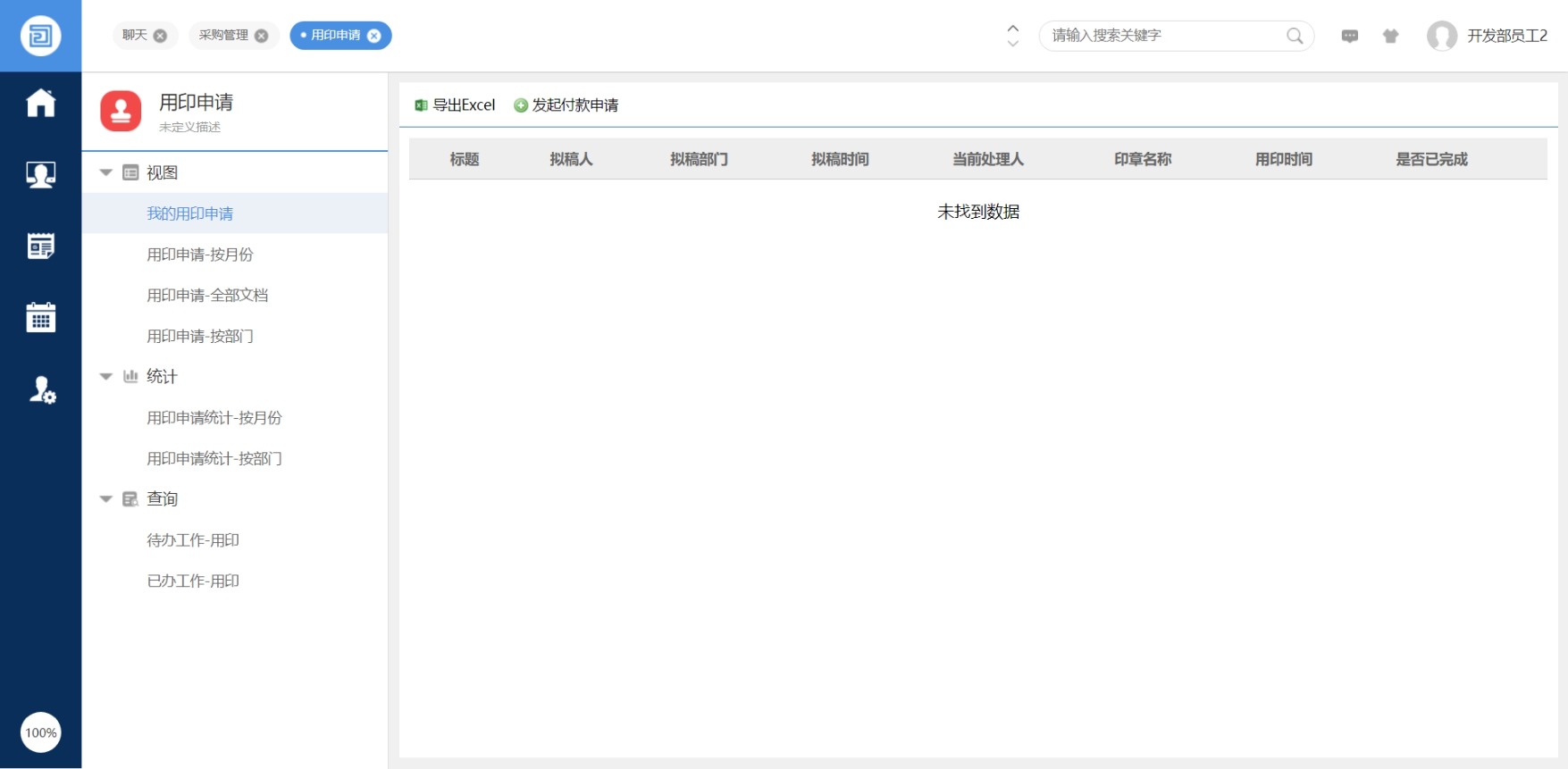This screenshot has width=1568, height=769.
Task: Click the red 用印申请 stamp app icon
Action: 121,111
